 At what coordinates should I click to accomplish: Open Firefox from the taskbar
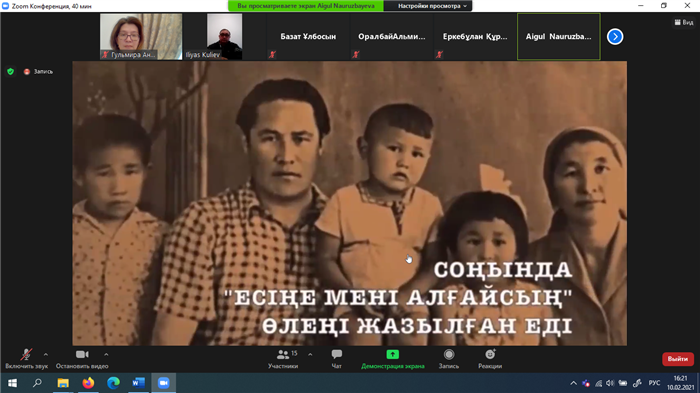click(x=88, y=383)
